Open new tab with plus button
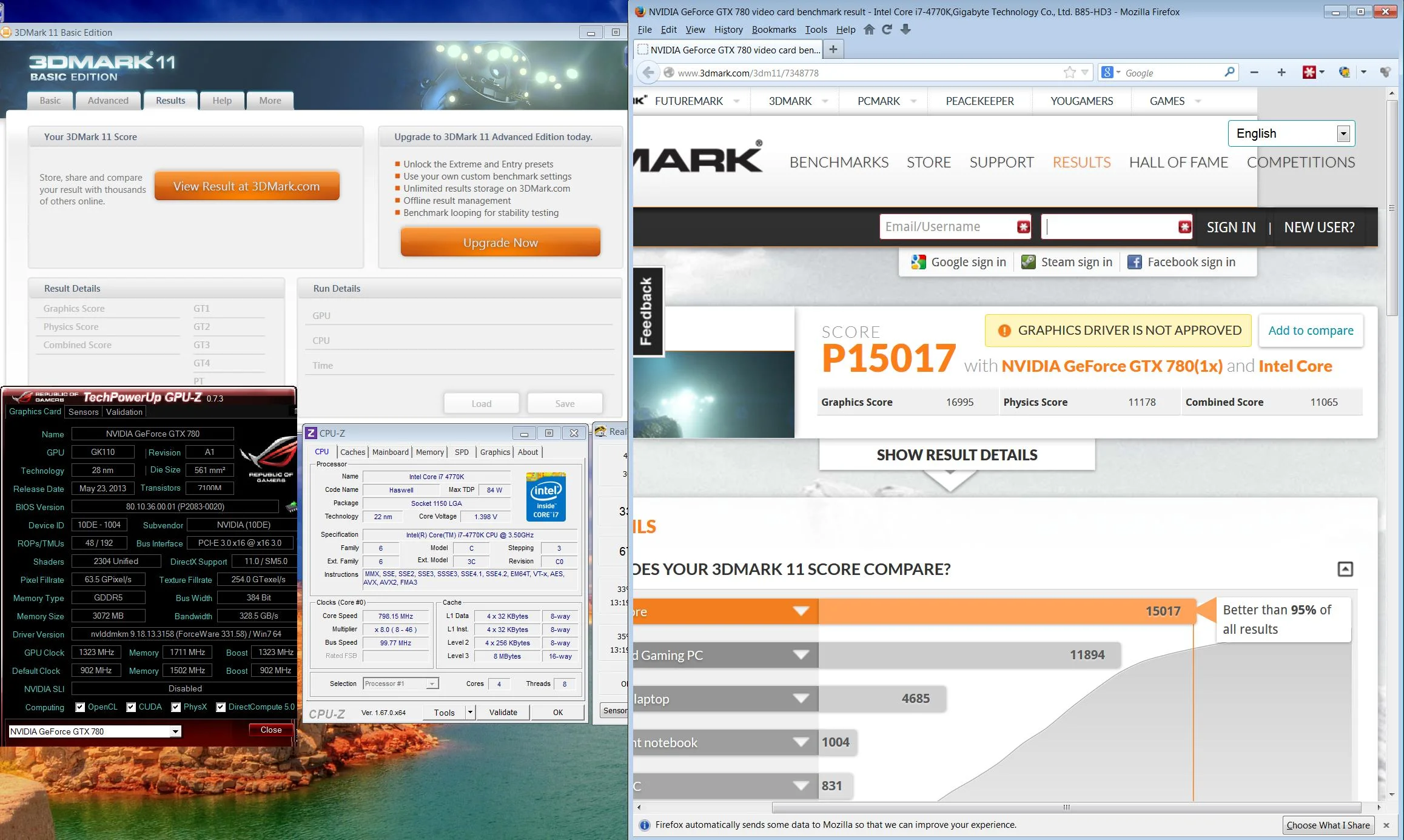The image size is (1404, 840). [833, 50]
